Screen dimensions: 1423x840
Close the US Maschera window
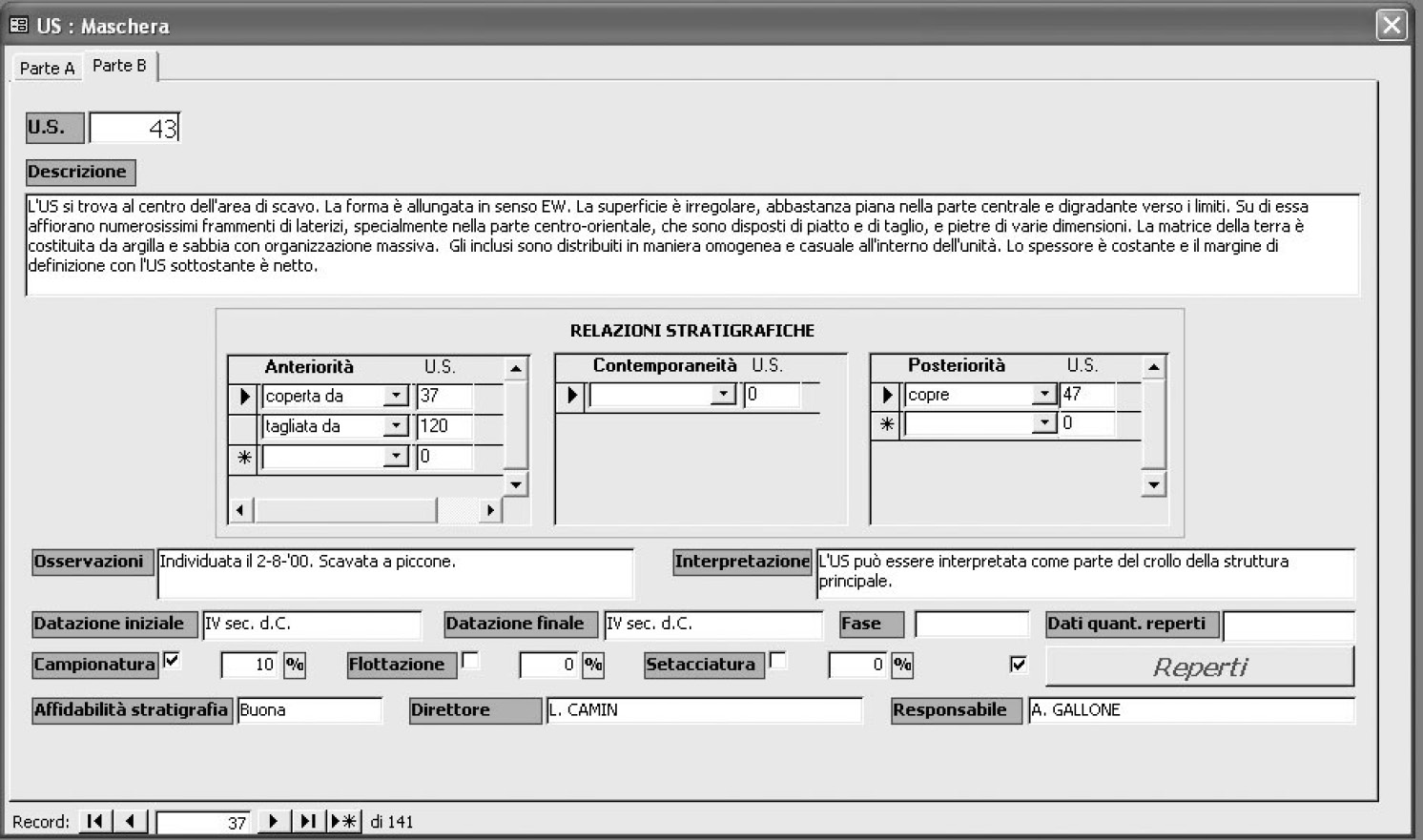pyautogui.click(x=1392, y=25)
